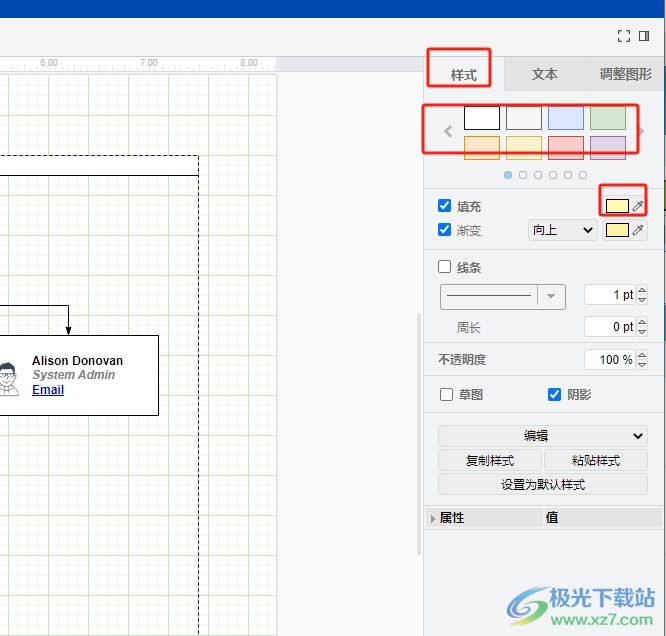Open the line style pattern dropdown
The width and height of the screenshot is (666, 636).
(503, 297)
